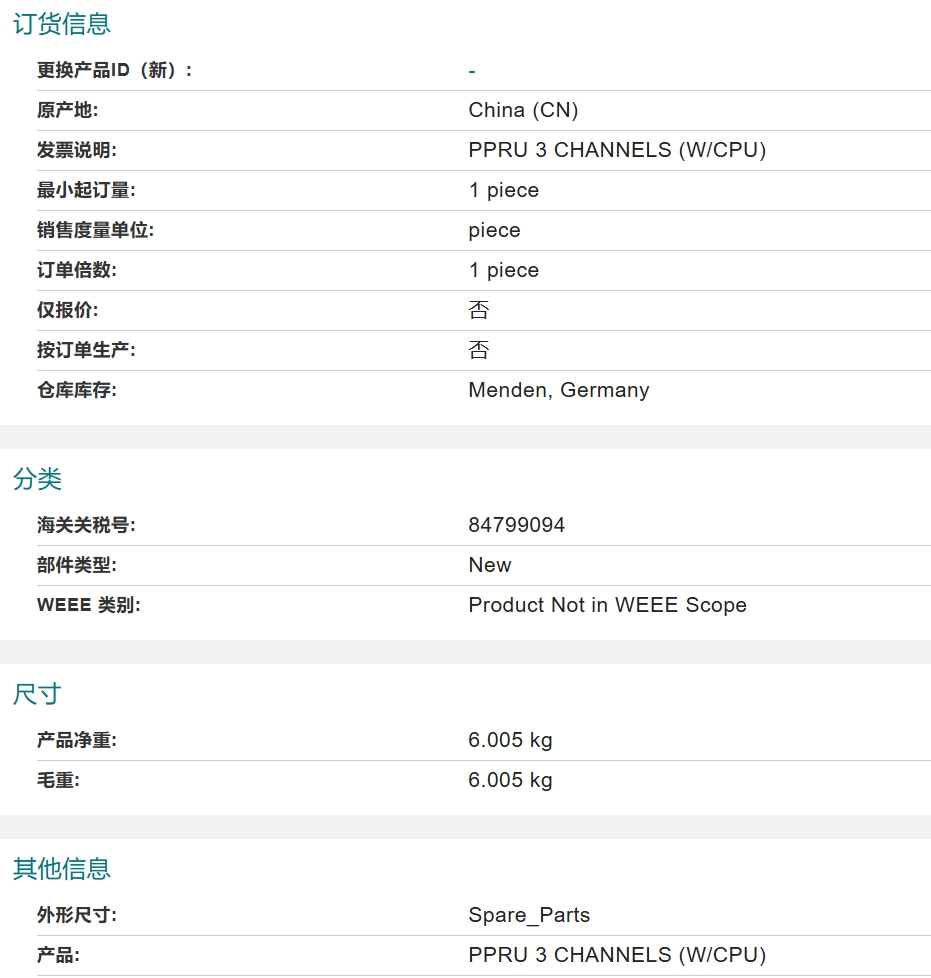The height and width of the screenshot is (978, 931).
Task: Select the 仅报价 否 value
Action: 478,310
